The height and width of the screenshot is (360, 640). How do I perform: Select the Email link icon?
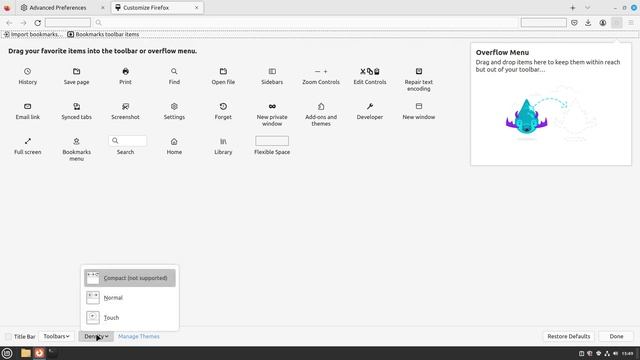27,107
